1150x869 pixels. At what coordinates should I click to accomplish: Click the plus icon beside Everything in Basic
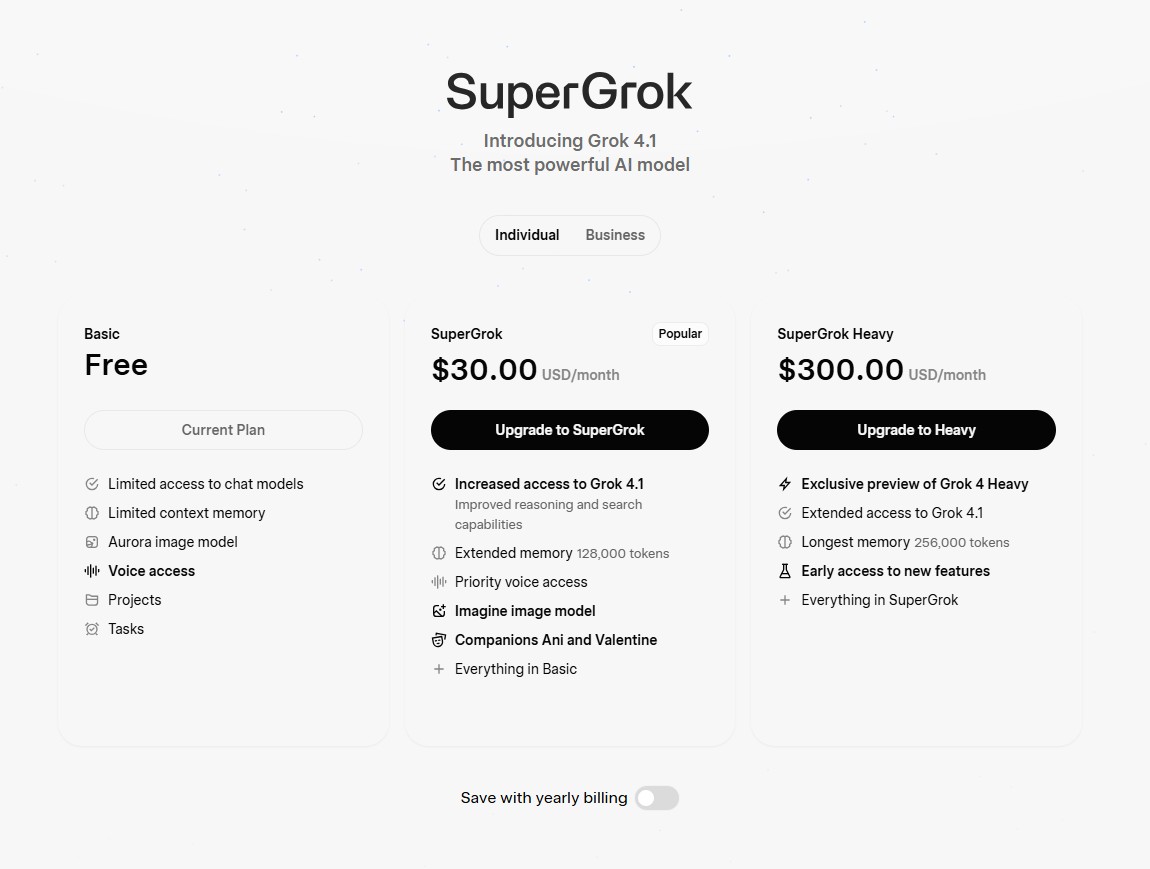(x=438, y=669)
